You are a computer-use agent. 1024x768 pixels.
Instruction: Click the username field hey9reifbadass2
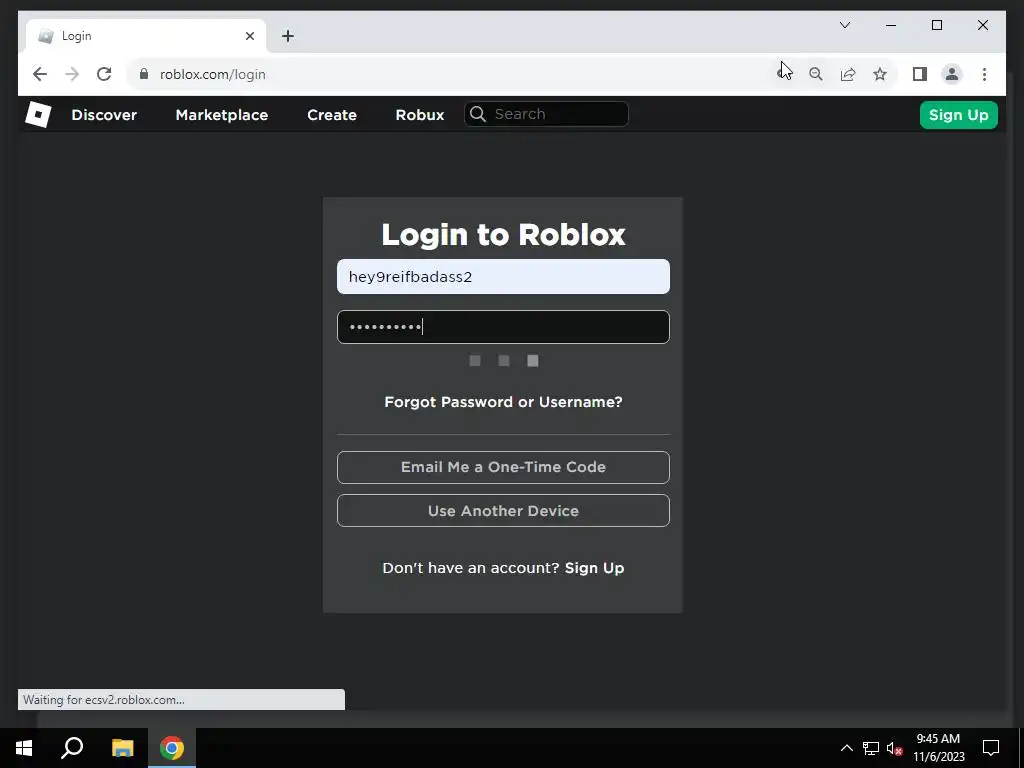(x=503, y=276)
